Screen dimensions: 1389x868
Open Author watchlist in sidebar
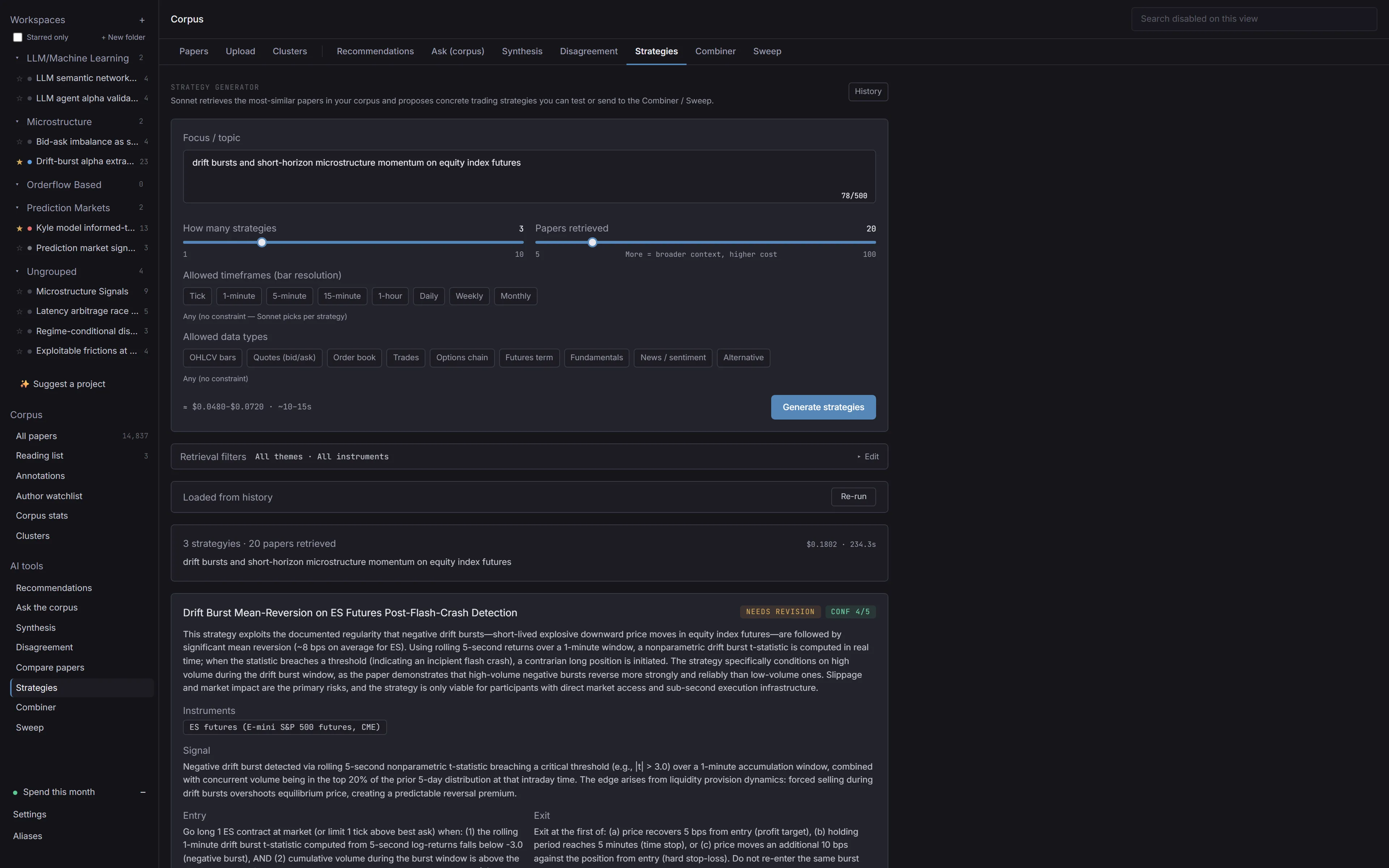coord(81,496)
